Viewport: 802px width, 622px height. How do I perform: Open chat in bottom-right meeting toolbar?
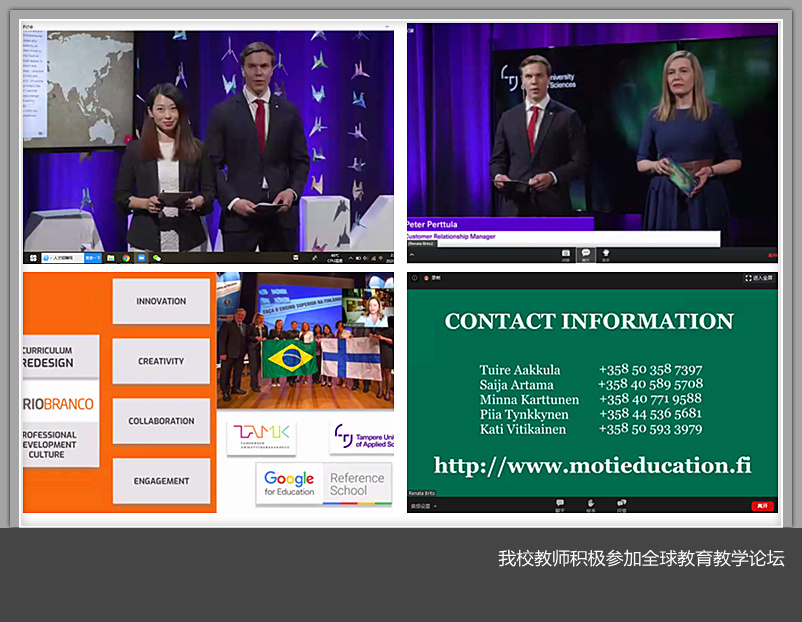[560, 504]
